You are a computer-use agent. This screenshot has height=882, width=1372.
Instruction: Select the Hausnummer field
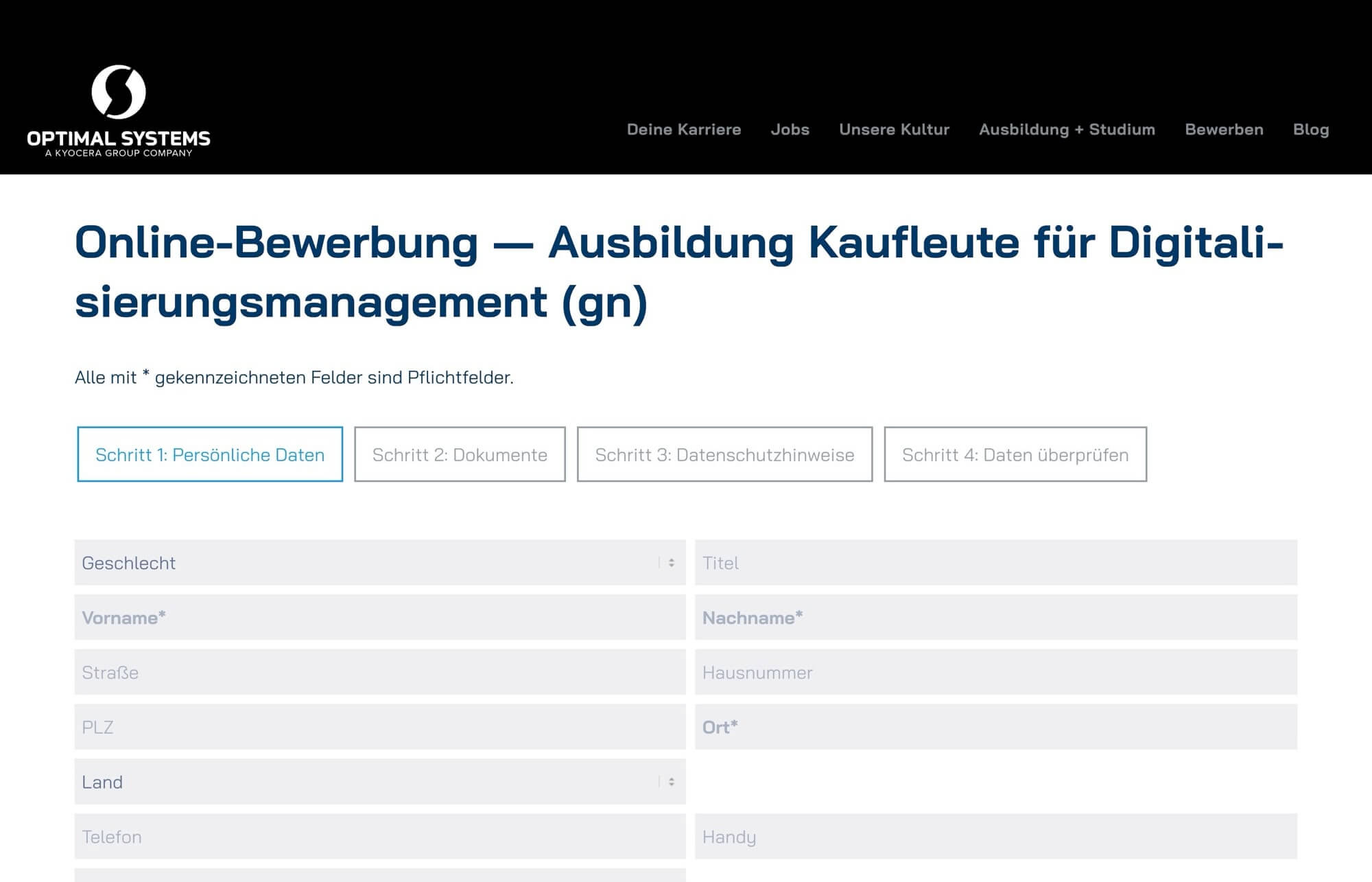[x=995, y=673]
